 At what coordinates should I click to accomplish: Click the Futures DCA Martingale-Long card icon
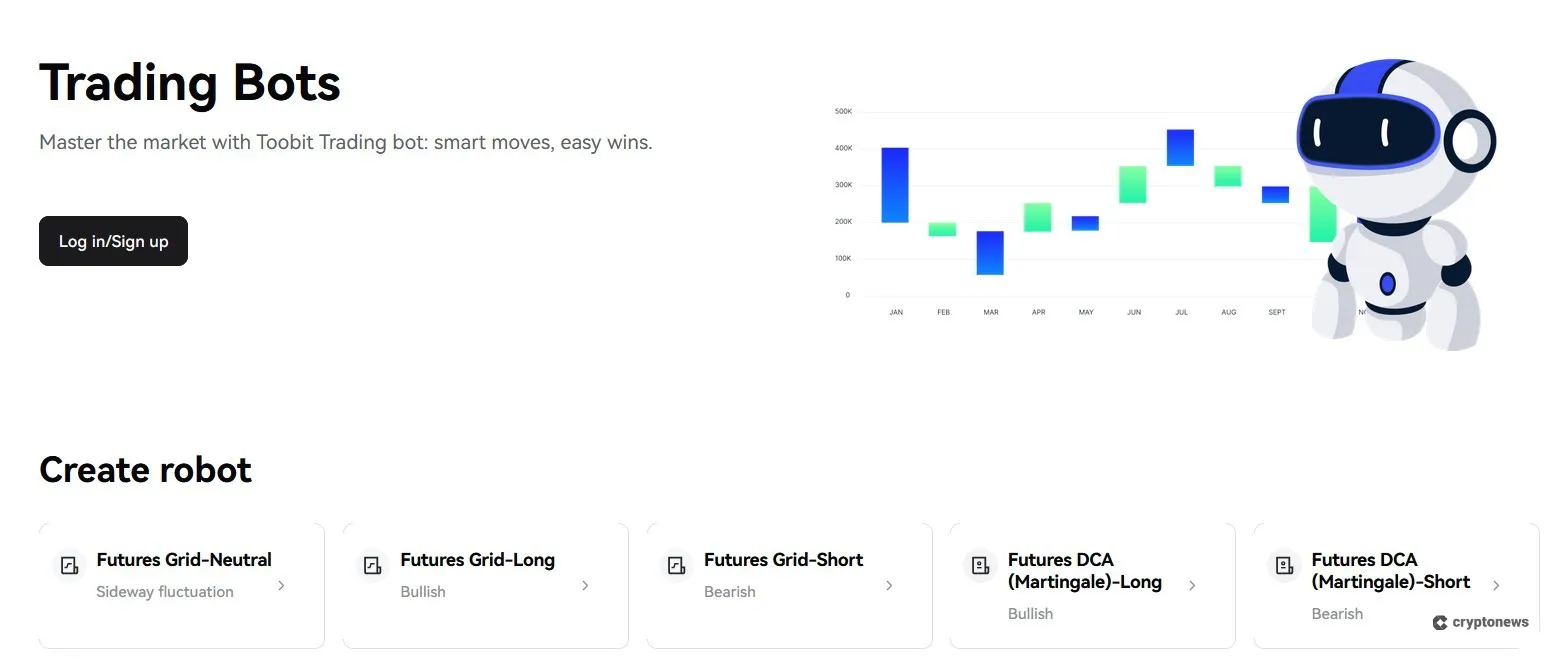click(x=980, y=566)
